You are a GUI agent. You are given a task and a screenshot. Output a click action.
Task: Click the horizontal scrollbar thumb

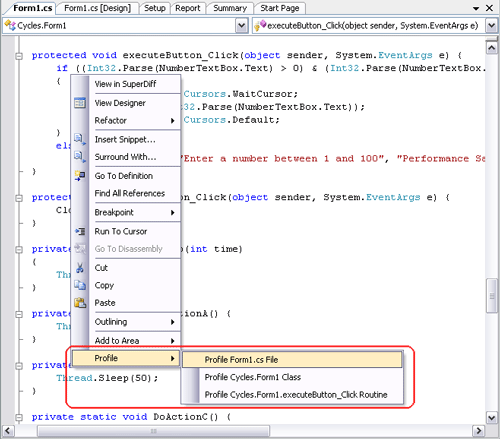(x=153, y=431)
